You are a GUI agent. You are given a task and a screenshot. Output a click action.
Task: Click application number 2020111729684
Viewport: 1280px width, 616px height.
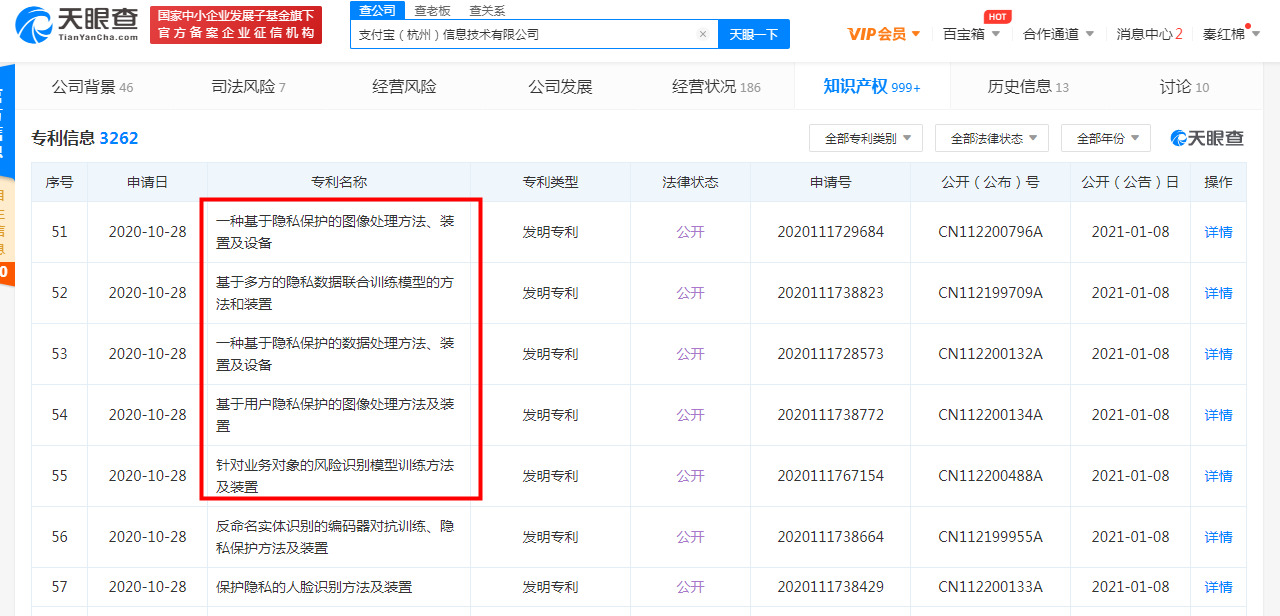(830, 232)
